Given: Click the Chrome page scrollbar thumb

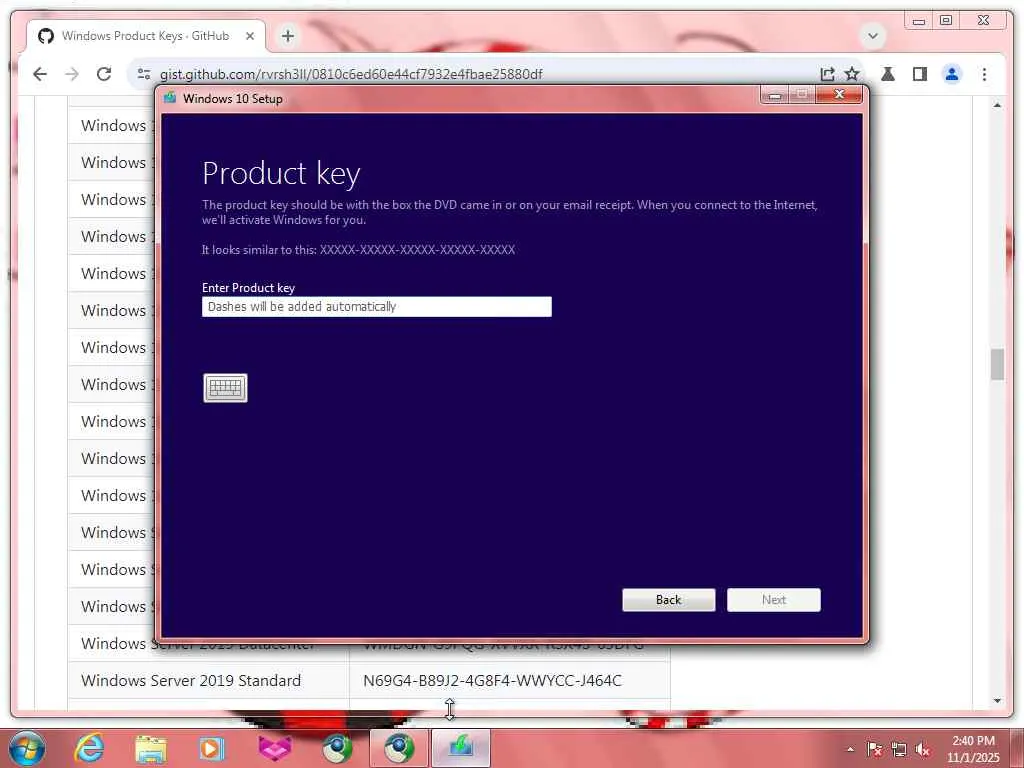Looking at the screenshot, I should pos(997,364).
